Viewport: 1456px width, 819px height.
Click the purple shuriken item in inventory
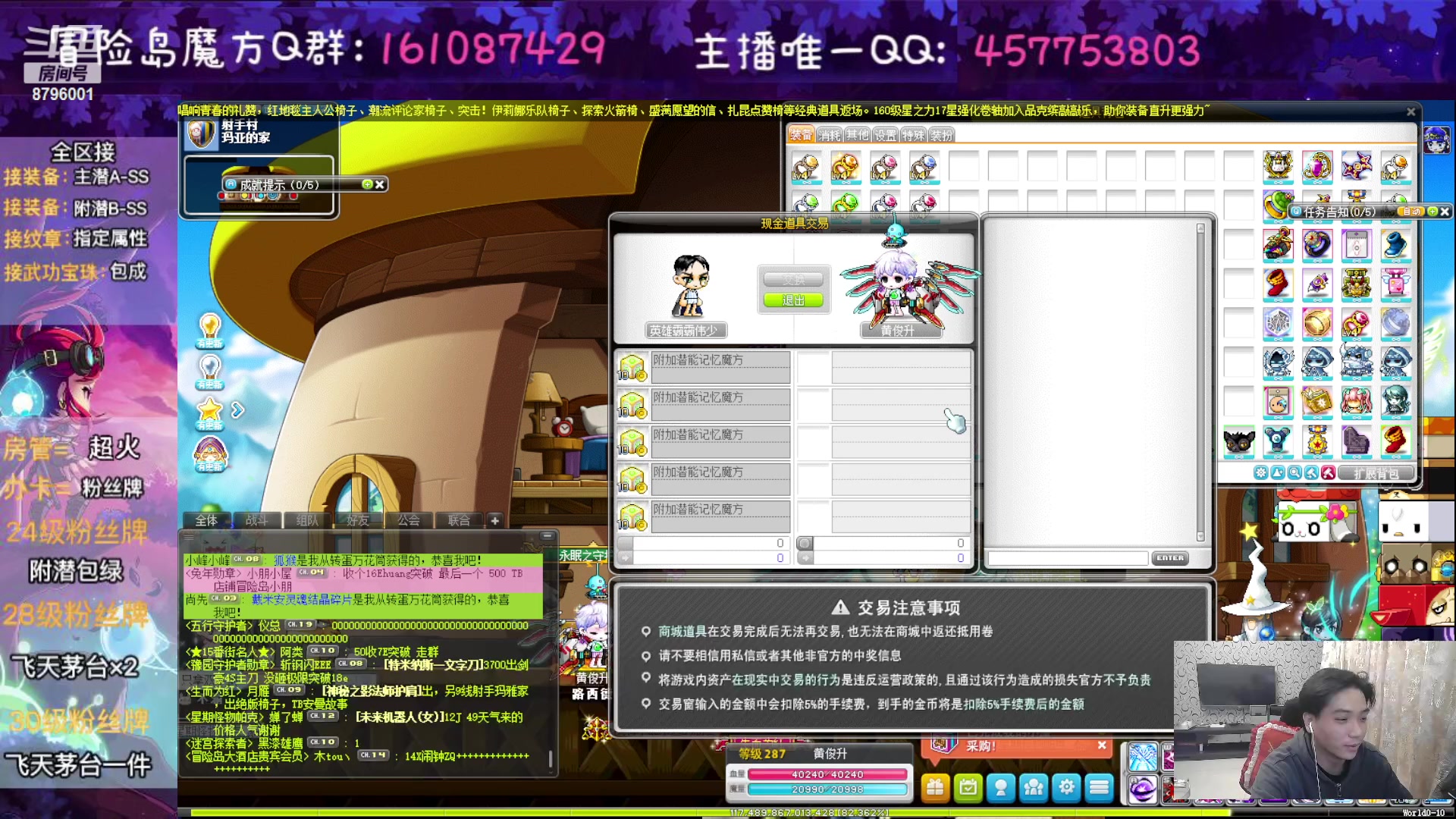pyautogui.click(x=1357, y=166)
